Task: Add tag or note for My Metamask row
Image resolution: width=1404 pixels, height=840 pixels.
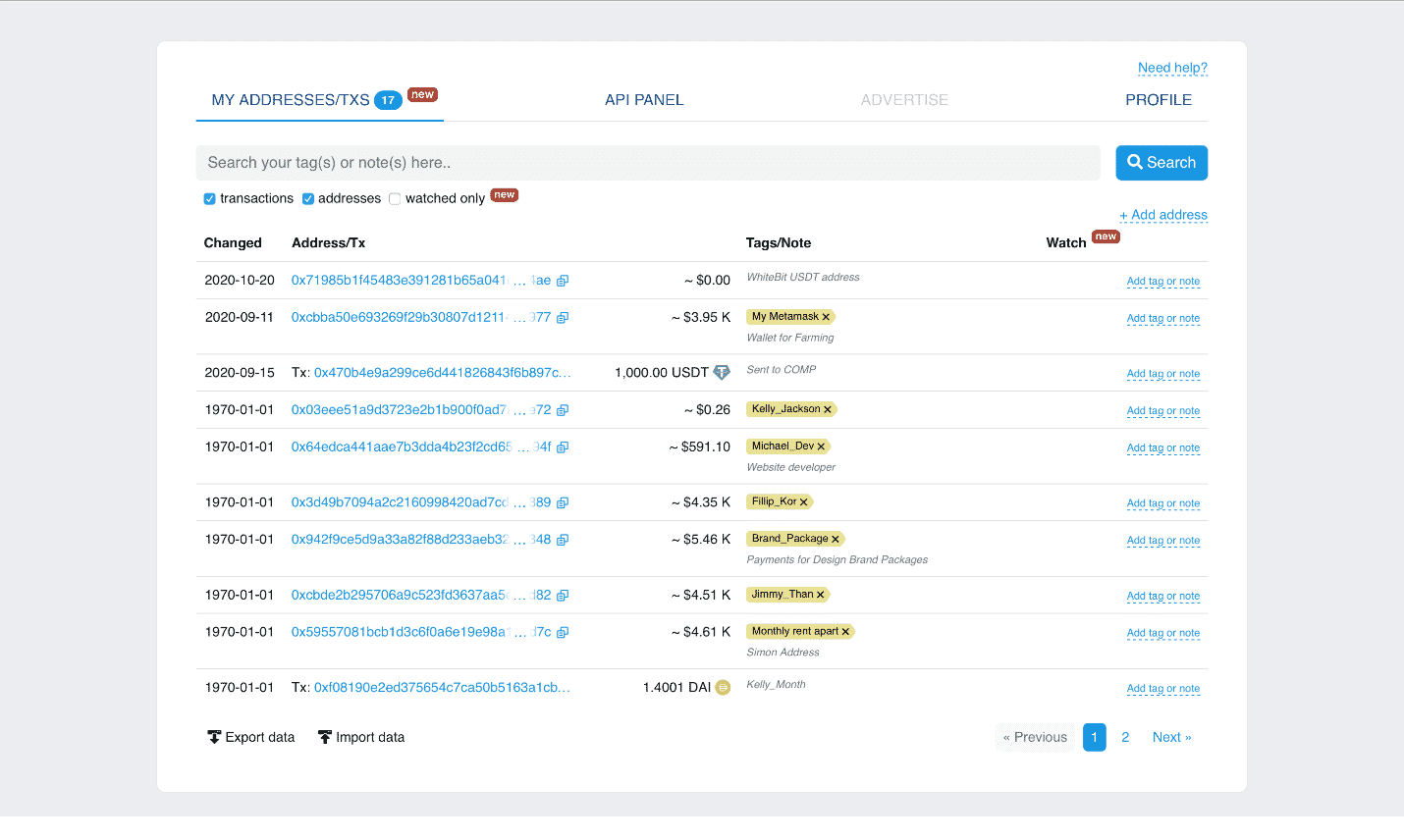Action: click(1163, 319)
